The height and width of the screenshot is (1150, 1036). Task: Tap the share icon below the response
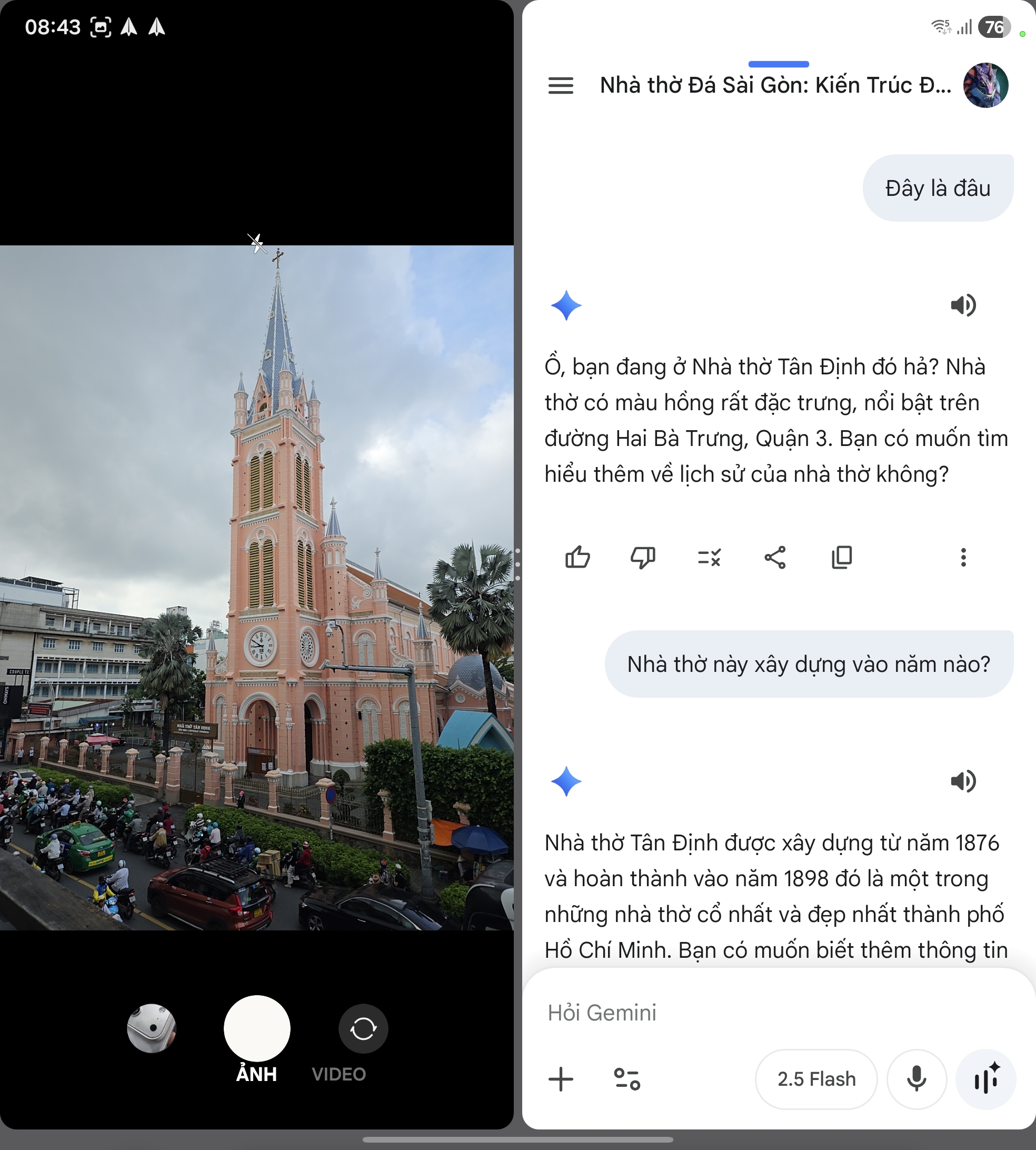(x=775, y=557)
